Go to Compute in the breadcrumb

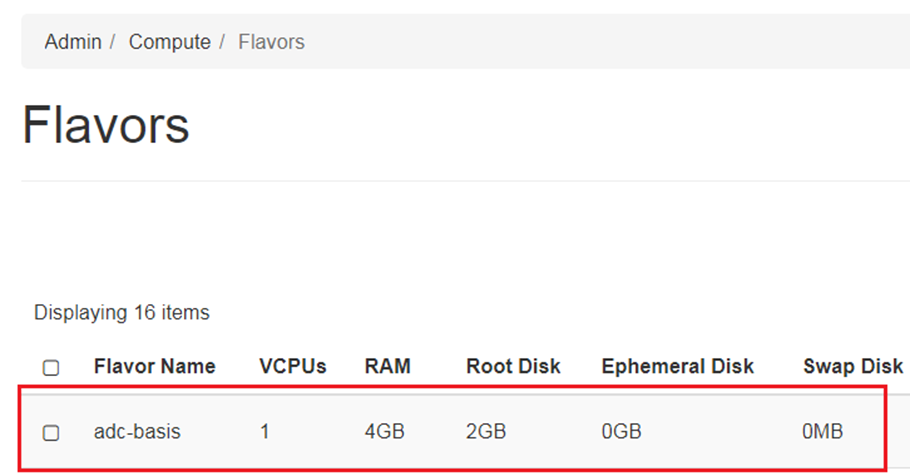point(169,42)
